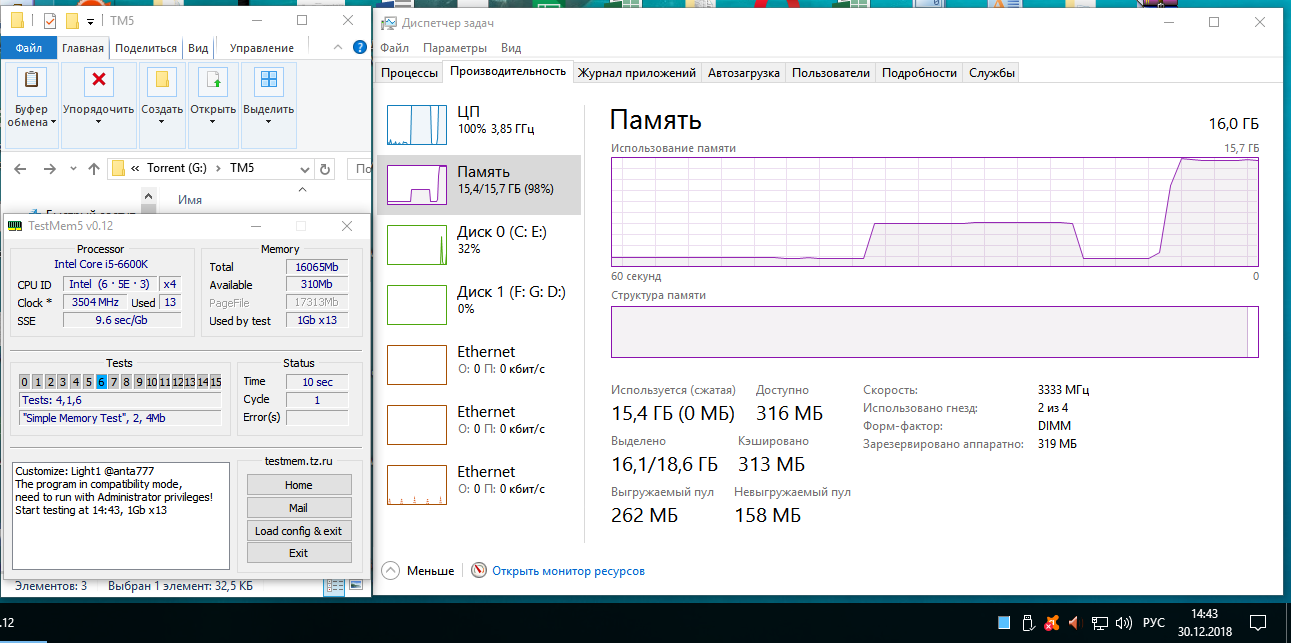This screenshot has height=643, width=1291.
Task: Expand the Открыть dropdown arrow
Action: tap(213, 123)
